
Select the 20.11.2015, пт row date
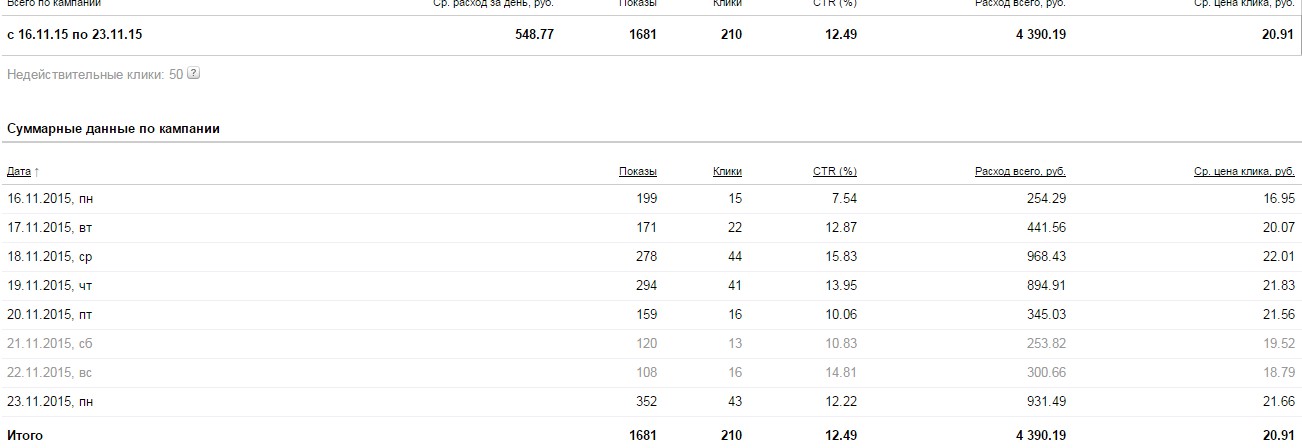(x=50, y=315)
